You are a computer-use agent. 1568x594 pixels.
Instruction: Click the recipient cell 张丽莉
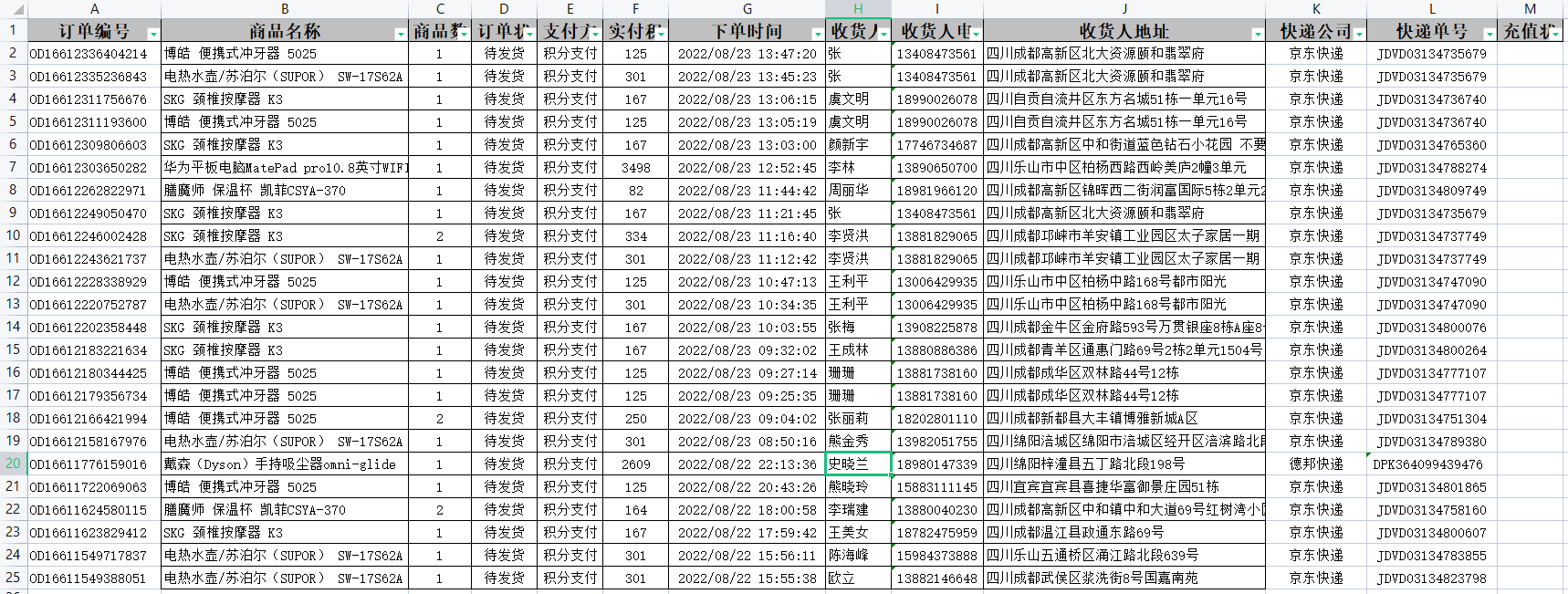[x=858, y=419]
